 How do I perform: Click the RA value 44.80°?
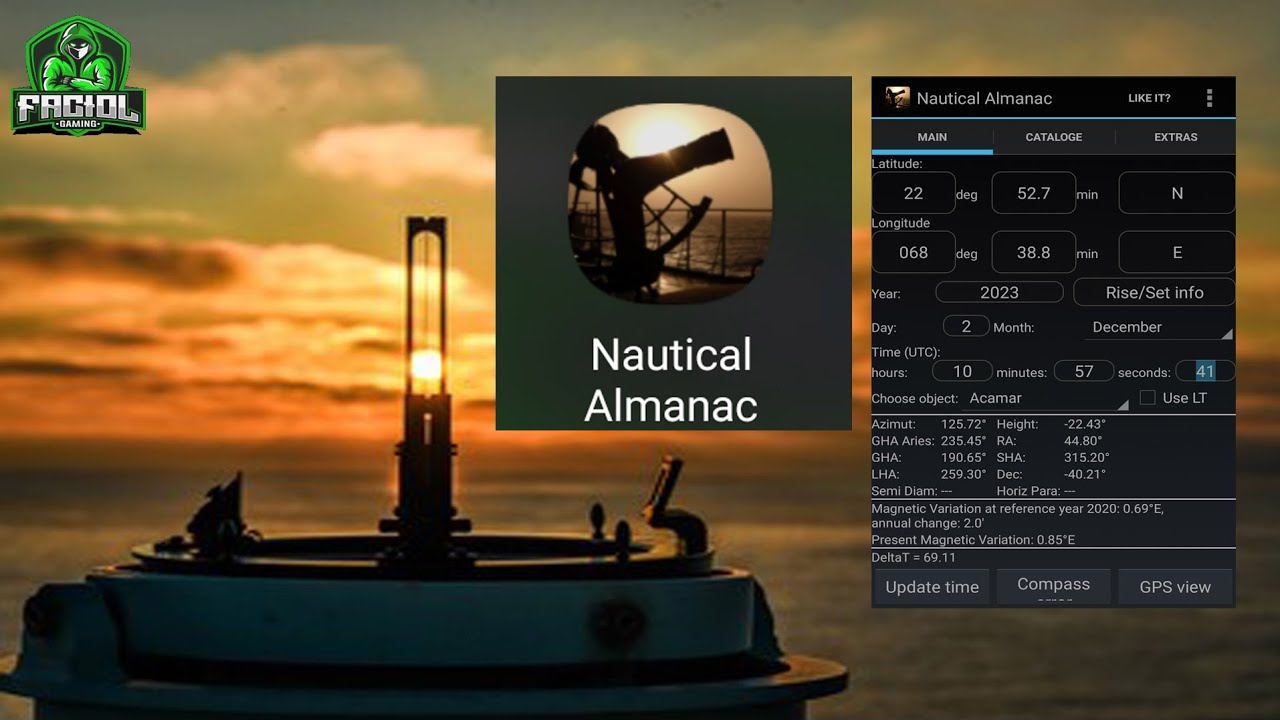tap(1083, 441)
